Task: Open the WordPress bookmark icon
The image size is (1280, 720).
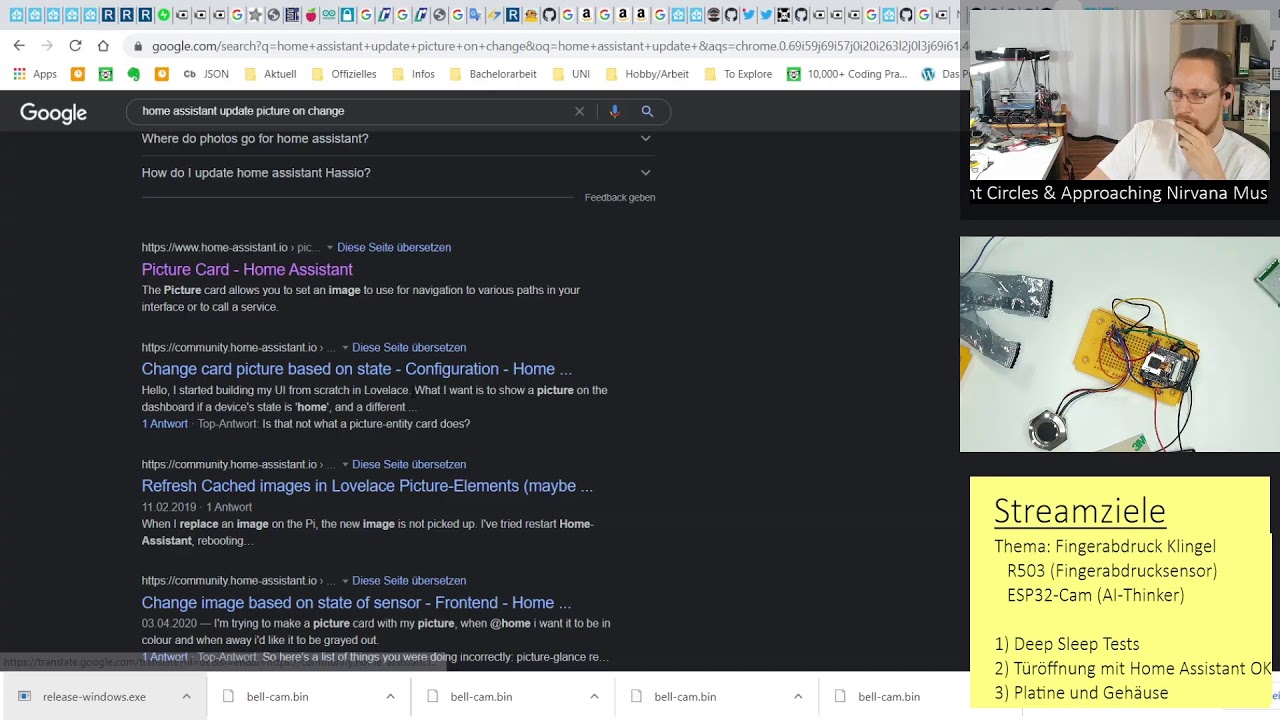Action: [928, 74]
